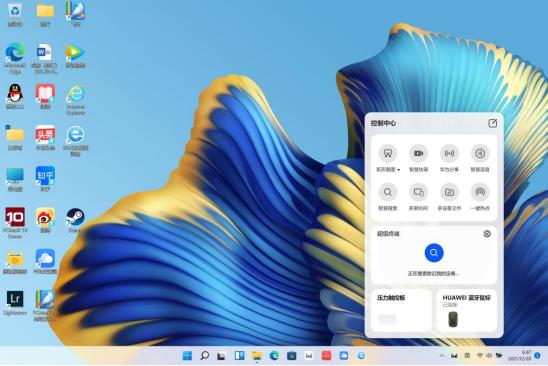Switch the 英 input method indicator
Viewport: 548px width, 366px height.
[467, 356]
